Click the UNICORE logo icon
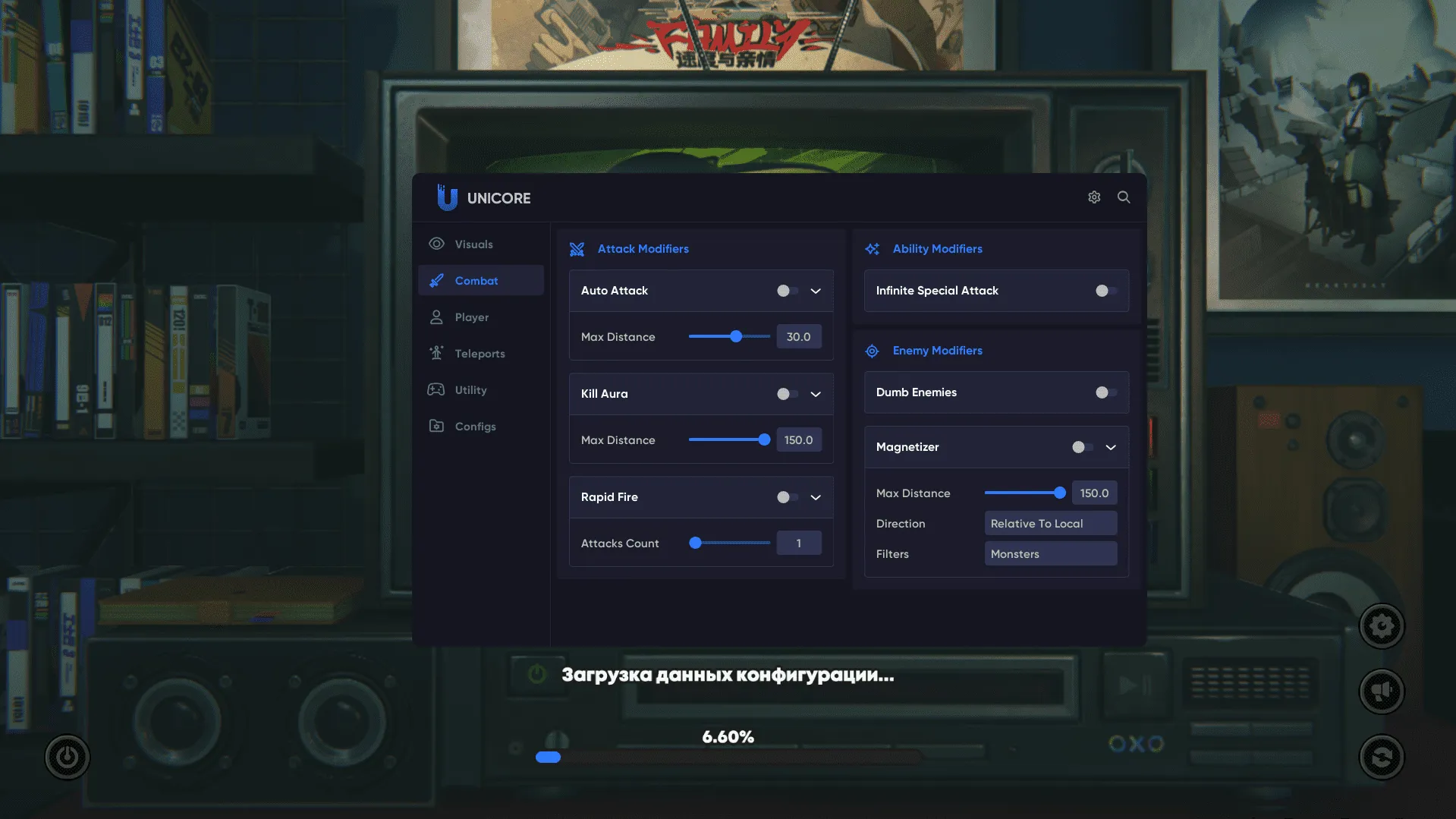 click(x=447, y=198)
